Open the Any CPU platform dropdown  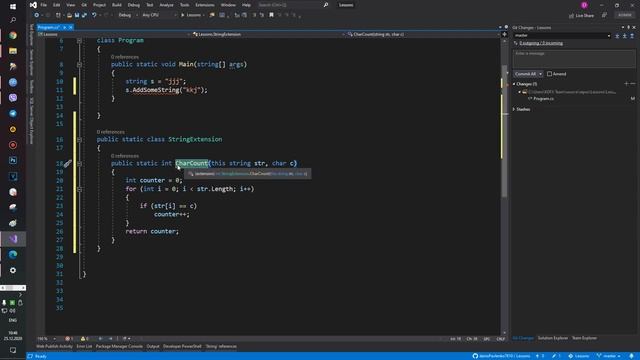click(x=159, y=15)
